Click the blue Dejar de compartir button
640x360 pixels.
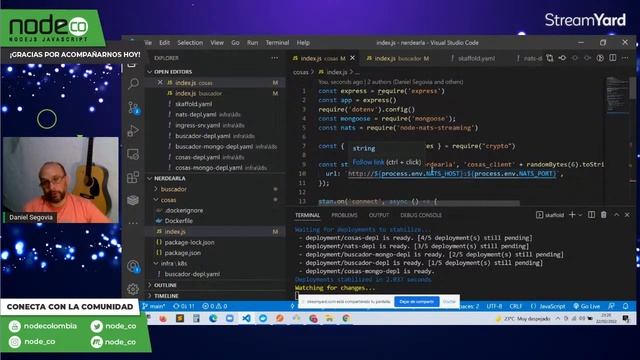point(416,302)
